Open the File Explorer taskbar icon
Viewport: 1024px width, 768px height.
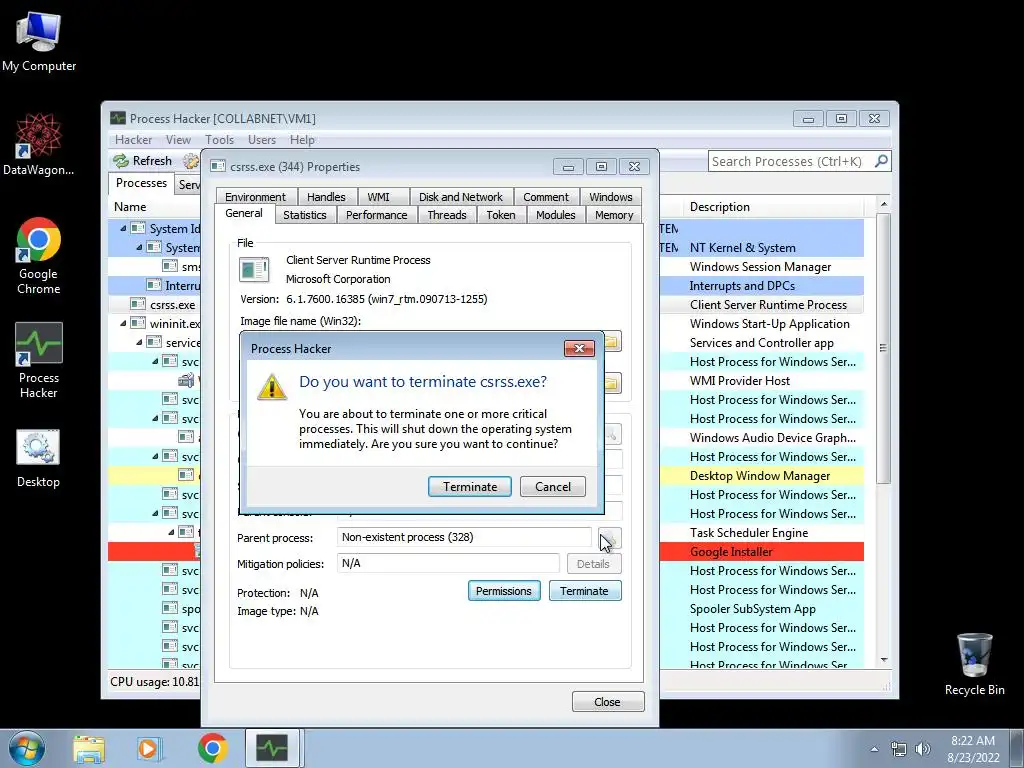89,748
